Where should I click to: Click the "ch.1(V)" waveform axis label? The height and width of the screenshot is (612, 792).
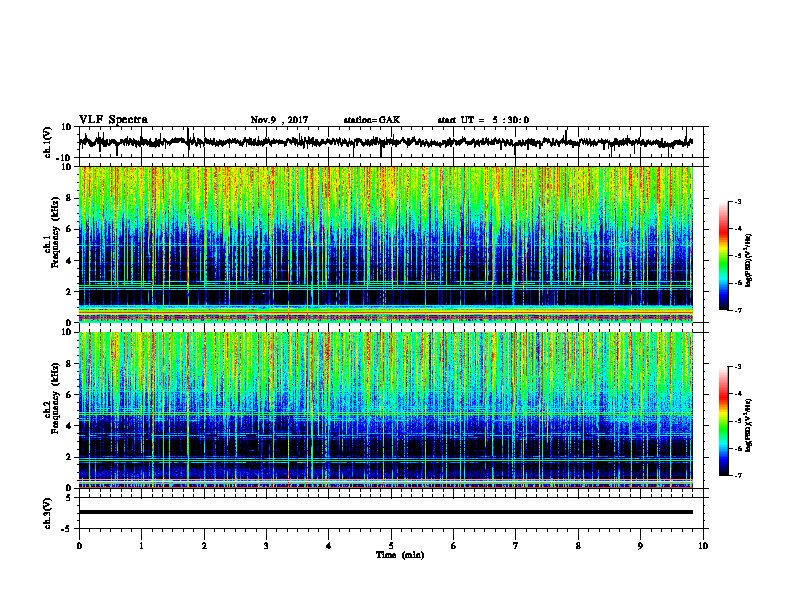tap(48, 142)
